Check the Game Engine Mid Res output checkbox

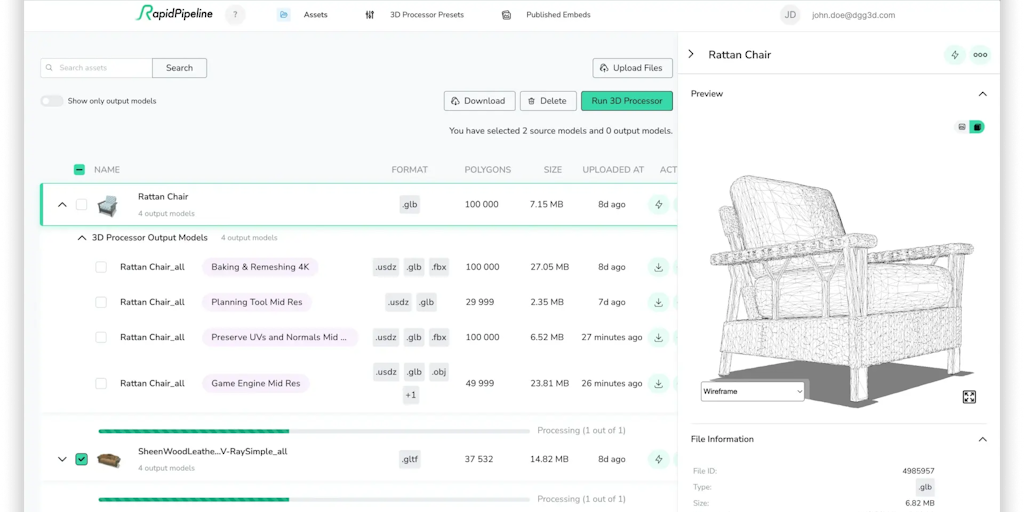click(101, 383)
